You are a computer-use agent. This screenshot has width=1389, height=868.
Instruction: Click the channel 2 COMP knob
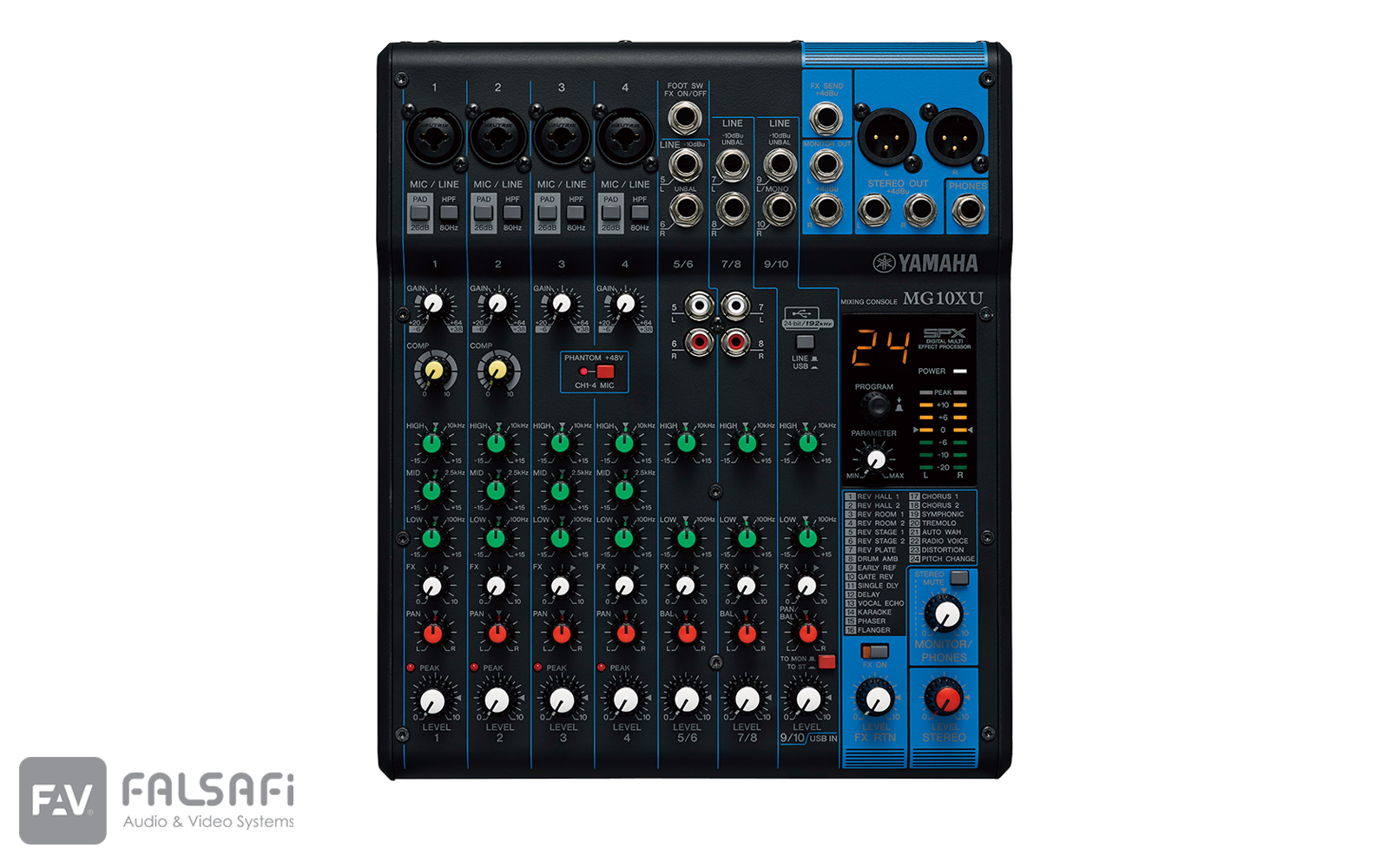[x=498, y=372]
